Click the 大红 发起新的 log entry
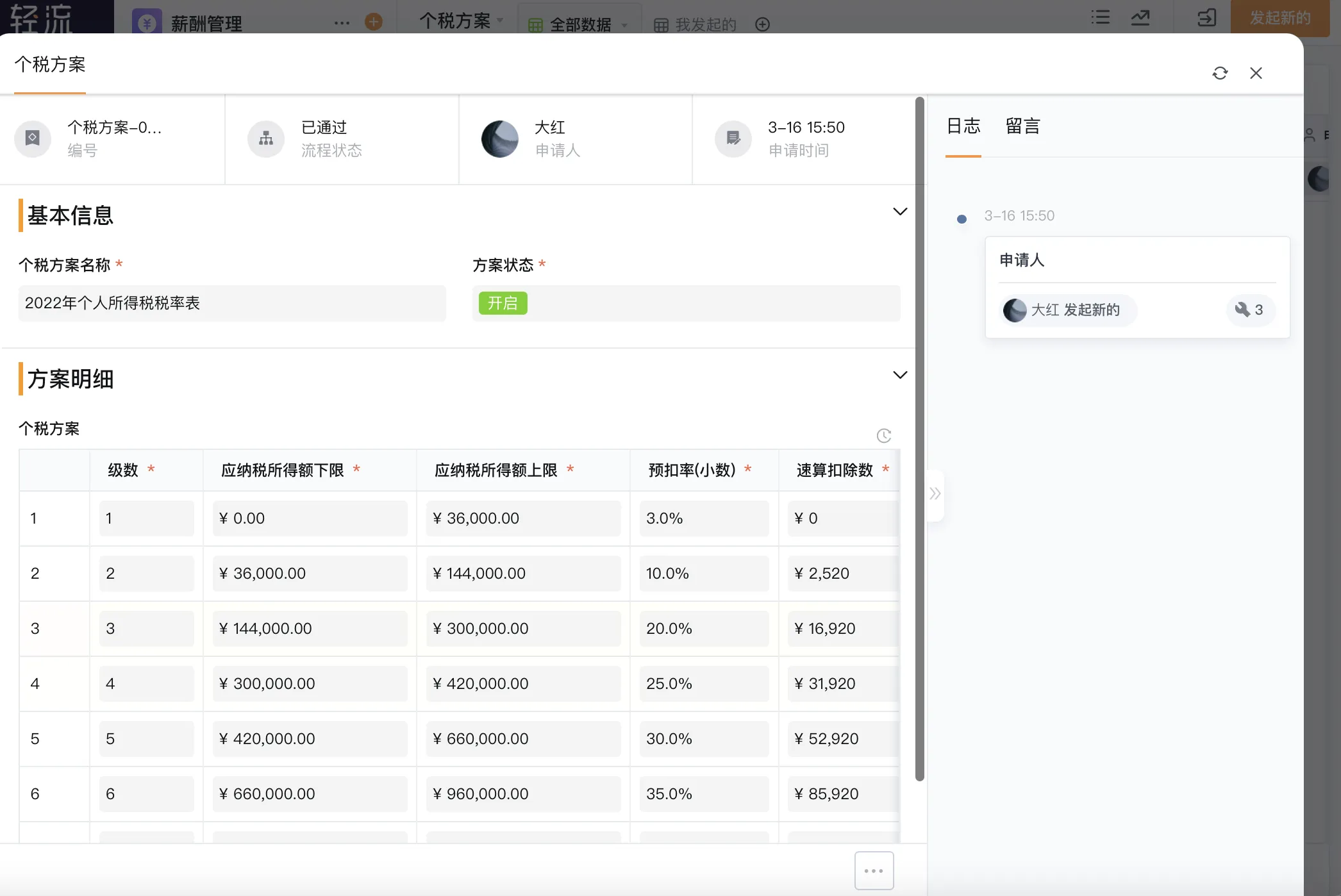The width and height of the screenshot is (1341, 896). [x=1068, y=310]
